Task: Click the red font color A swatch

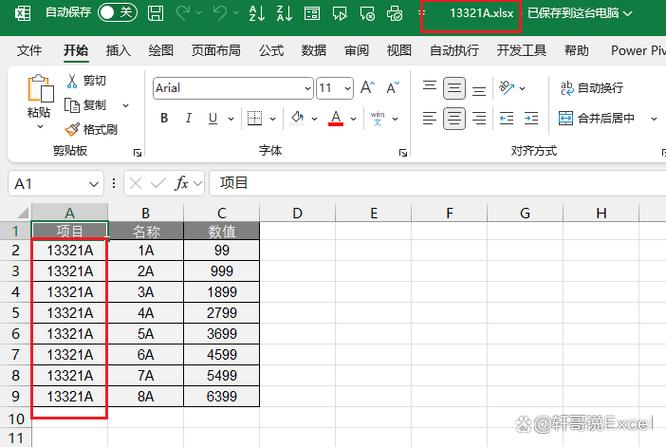Action: click(x=336, y=118)
